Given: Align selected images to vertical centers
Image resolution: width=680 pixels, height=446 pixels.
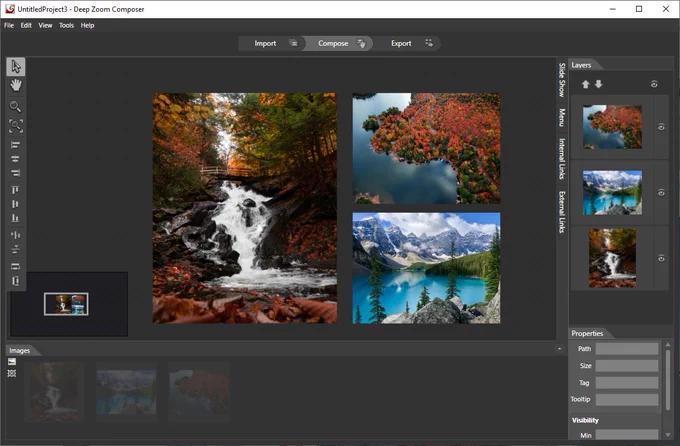Looking at the screenshot, I should [x=16, y=204].
